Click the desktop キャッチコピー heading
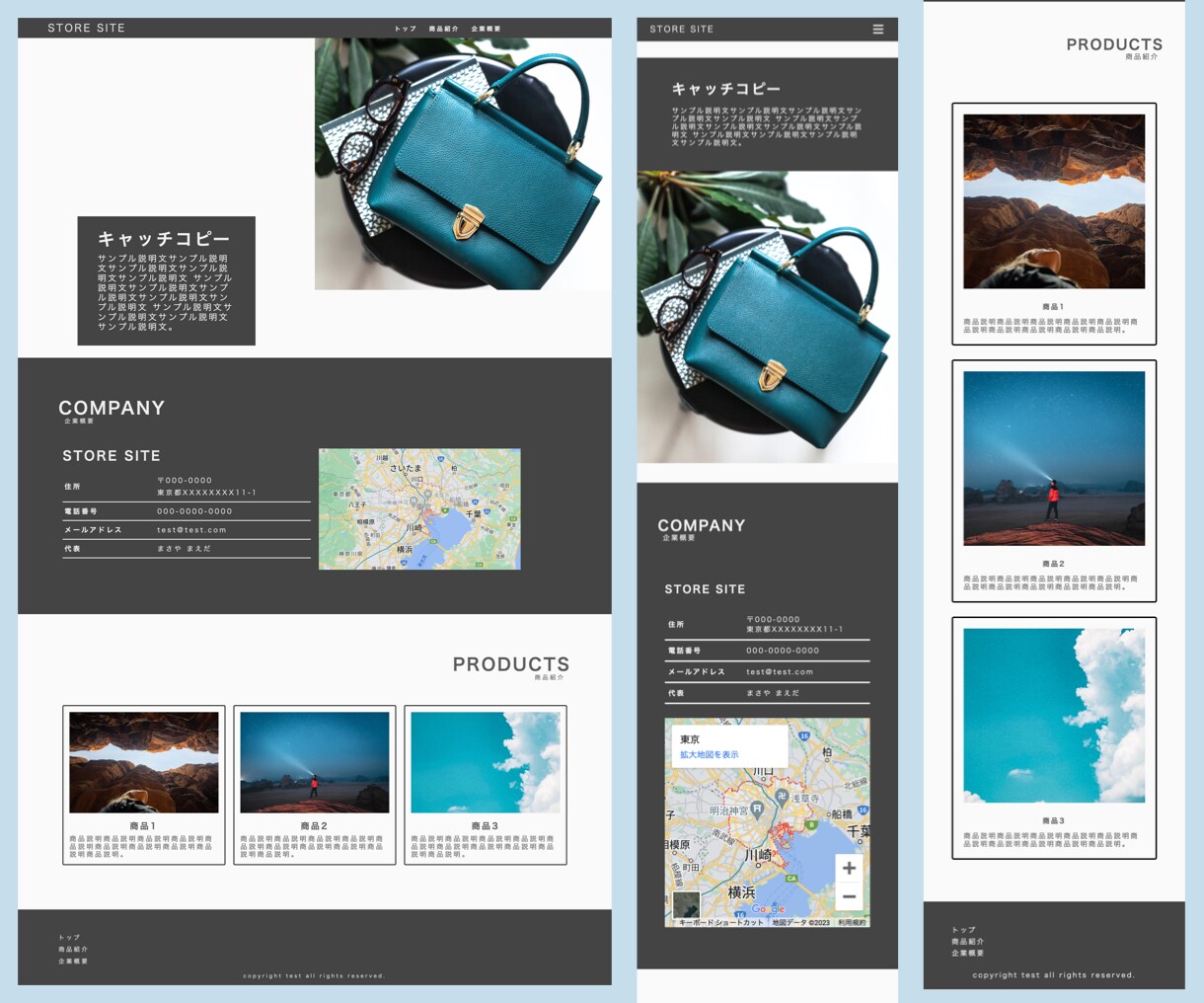Viewport: 1204px width, 1003px height. 164,239
